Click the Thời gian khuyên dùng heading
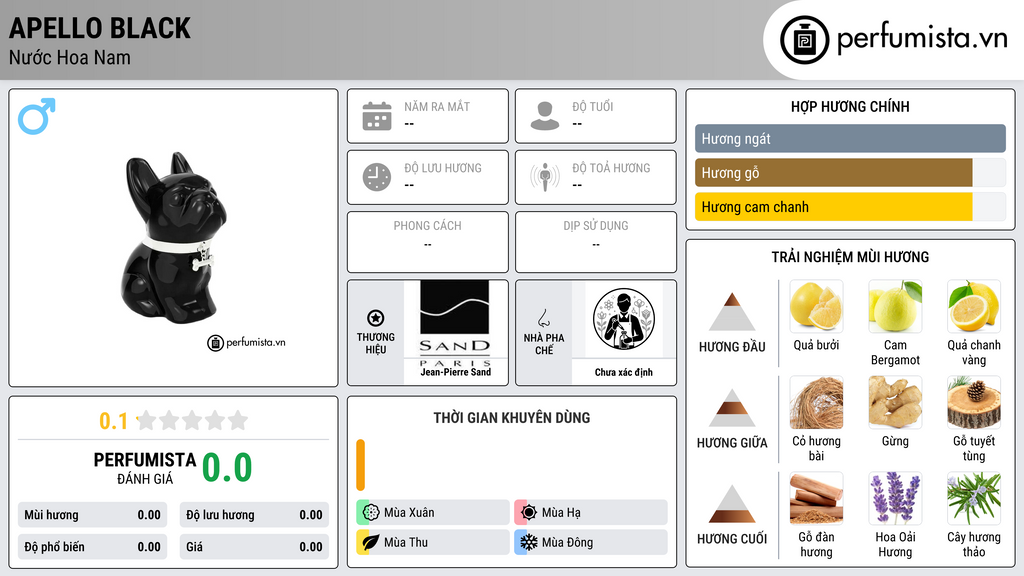This screenshot has width=1024, height=576. [512, 418]
